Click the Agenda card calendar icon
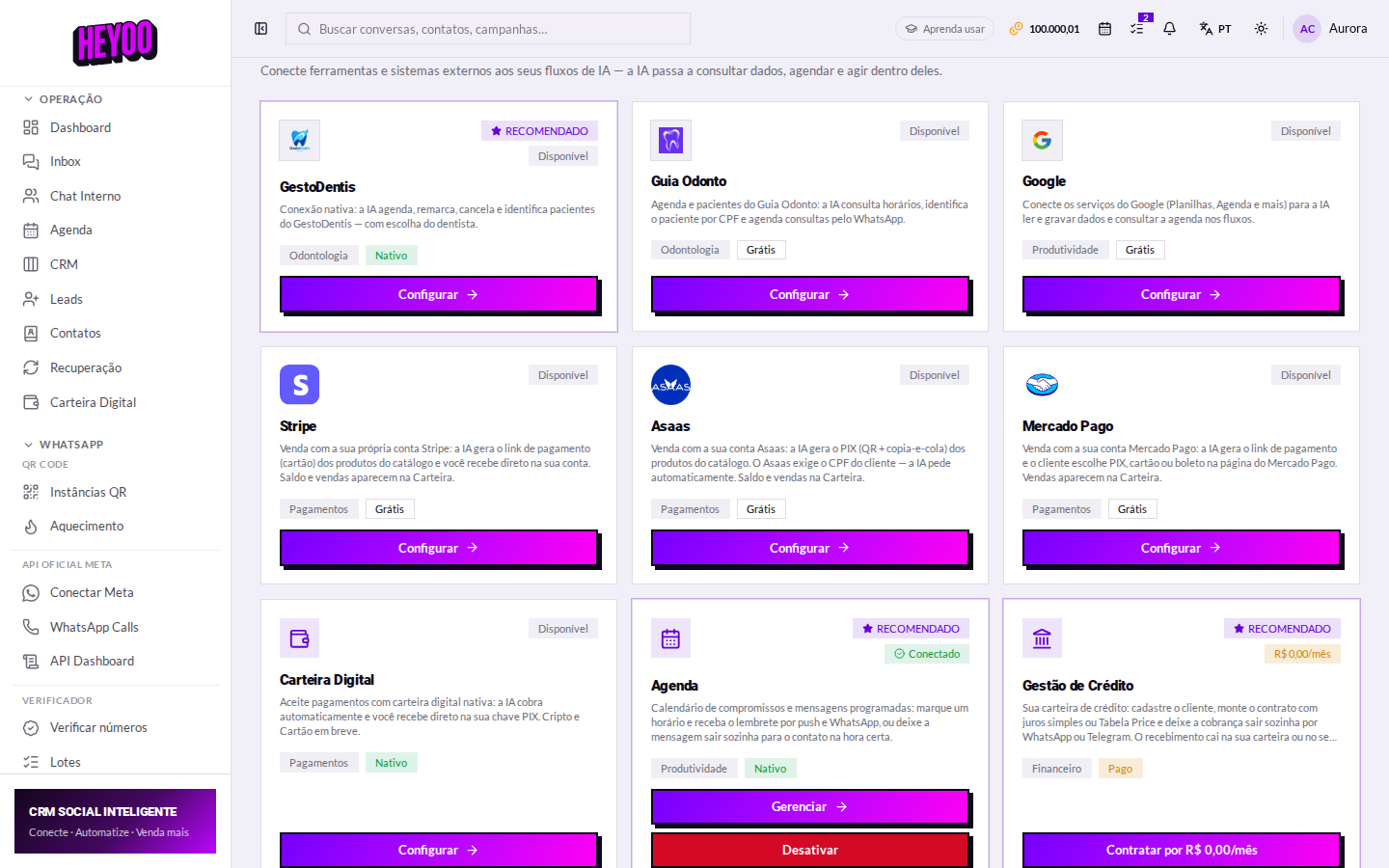The width and height of the screenshot is (1389, 868). click(x=670, y=638)
